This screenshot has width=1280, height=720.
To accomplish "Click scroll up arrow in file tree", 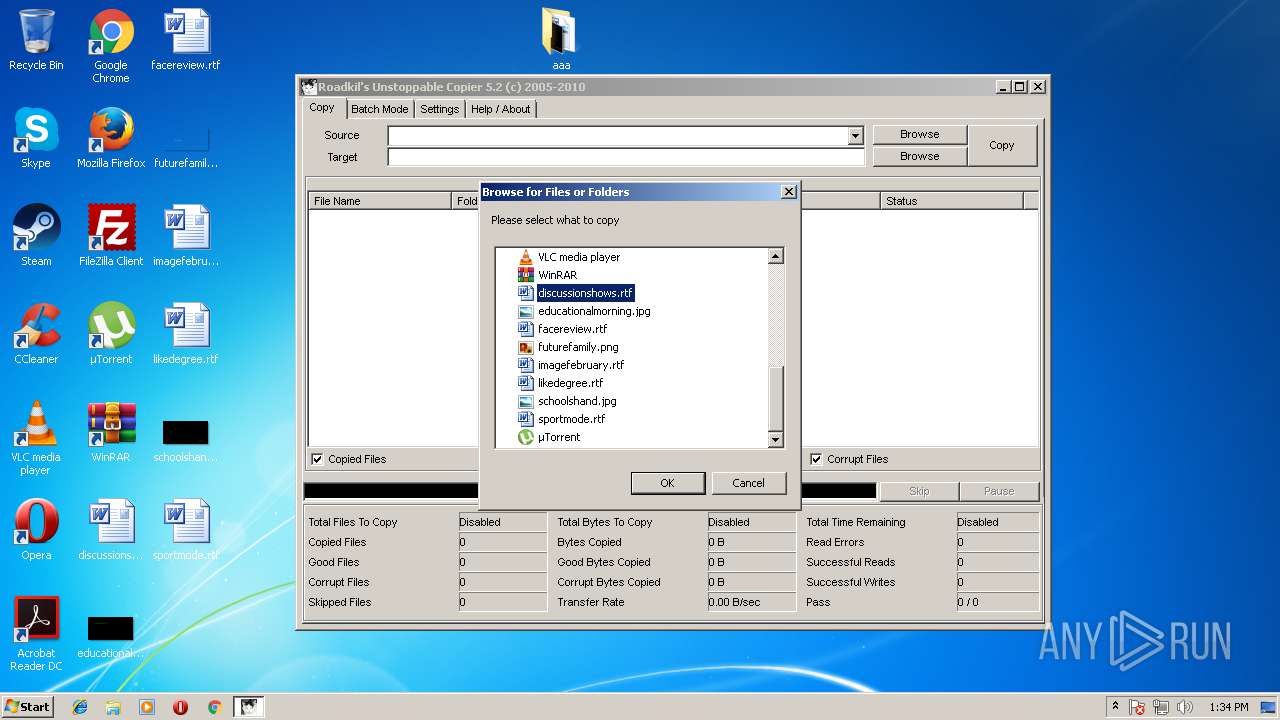I will pyautogui.click(x=775, y=257).
